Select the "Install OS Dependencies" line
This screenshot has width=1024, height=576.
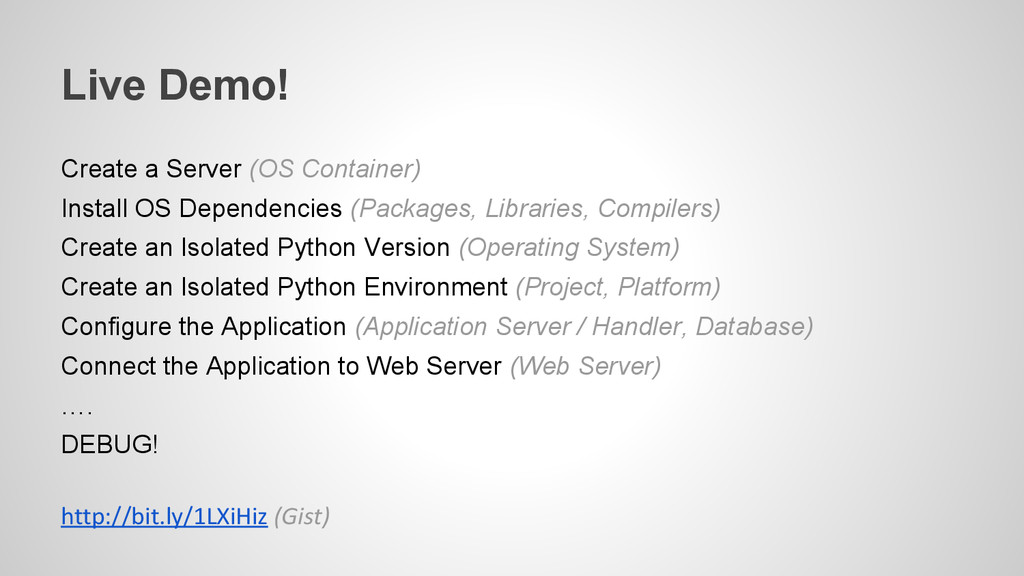click(201, 209)
